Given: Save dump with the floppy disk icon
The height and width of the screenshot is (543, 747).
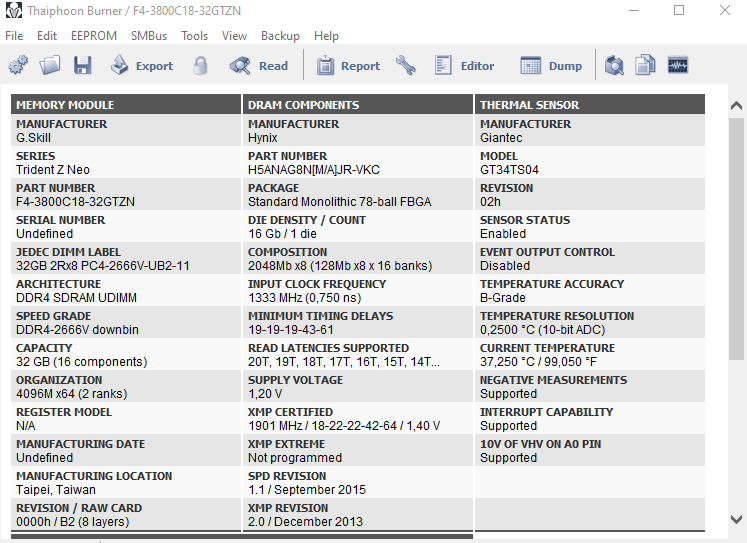Looking at the screenshot, I should click(x=82, y=65).
